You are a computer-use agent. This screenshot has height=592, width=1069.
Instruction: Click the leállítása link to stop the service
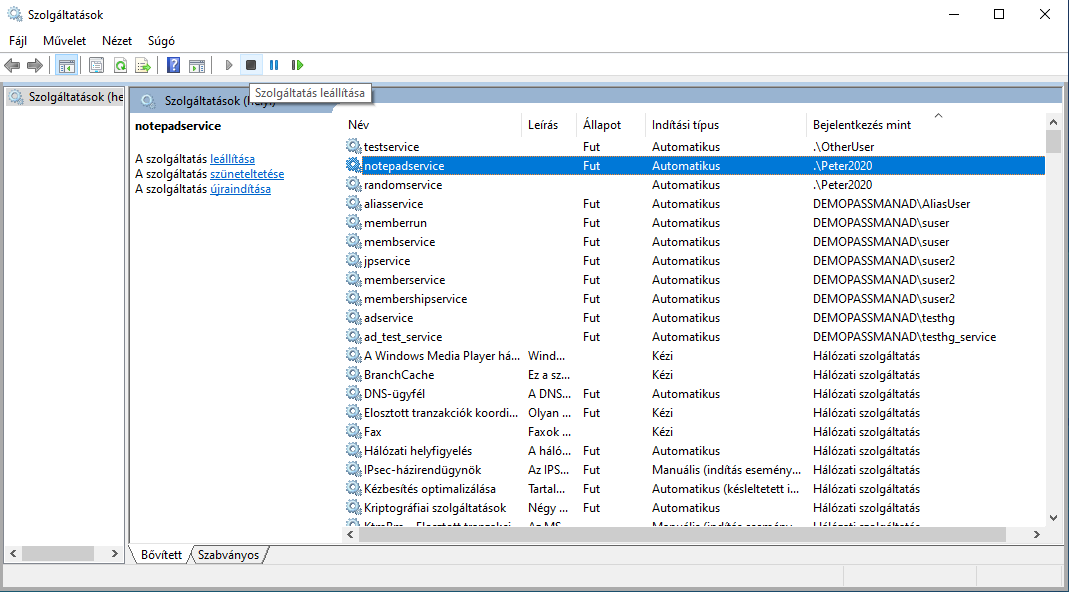tap(232, 159)
